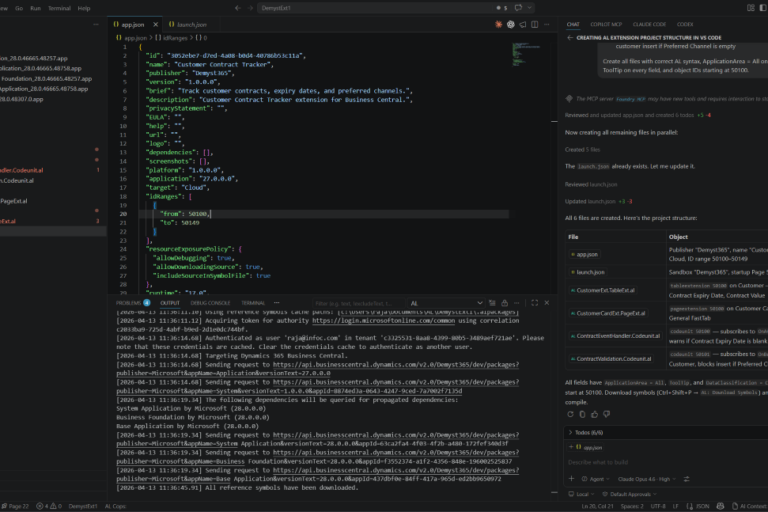Screen dimensions: 768x512
Task: Open panel tabs overflow ellipsis
Action: [277, 303]
